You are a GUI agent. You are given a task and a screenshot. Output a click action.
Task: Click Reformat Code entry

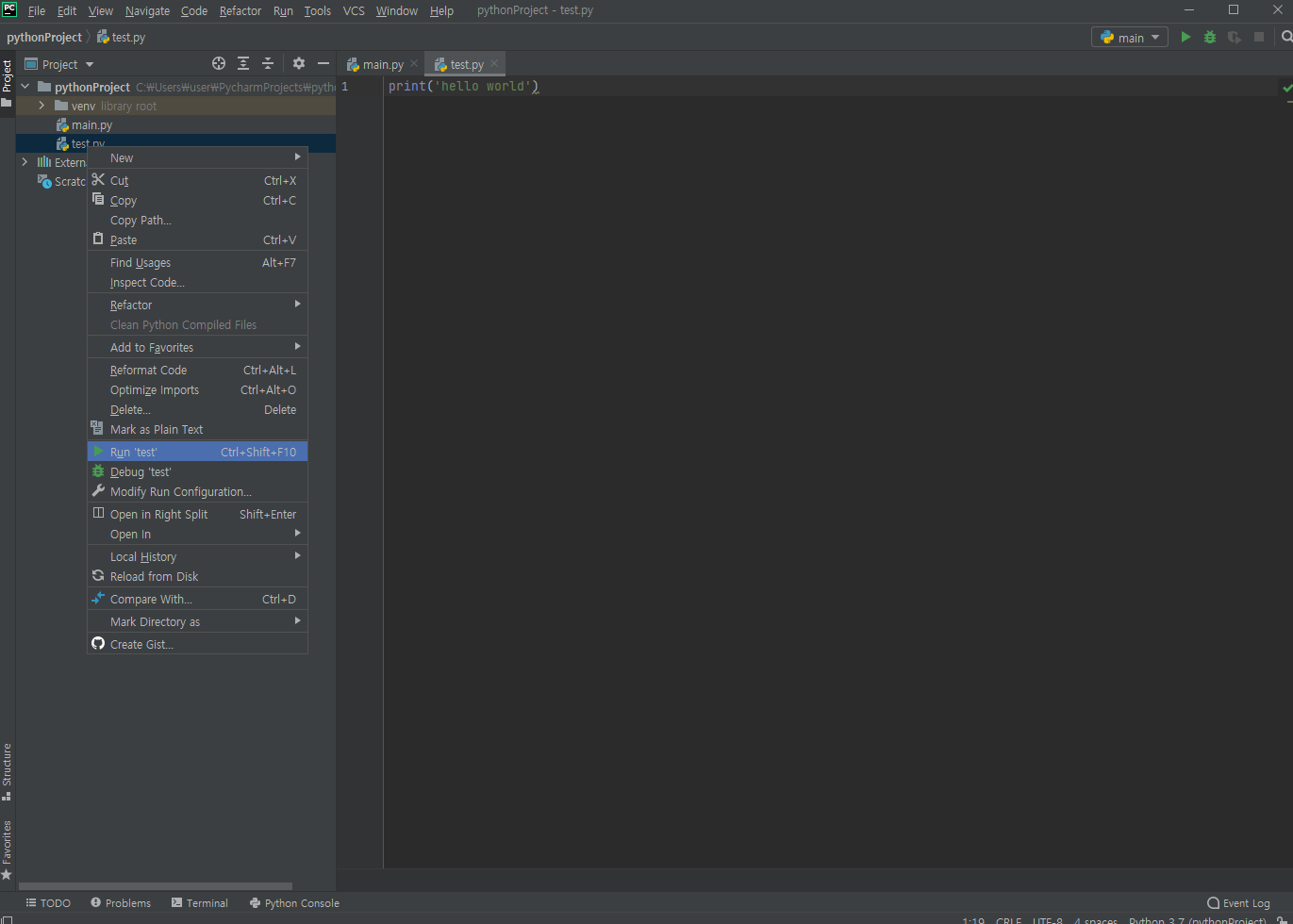tap(197, 370)
